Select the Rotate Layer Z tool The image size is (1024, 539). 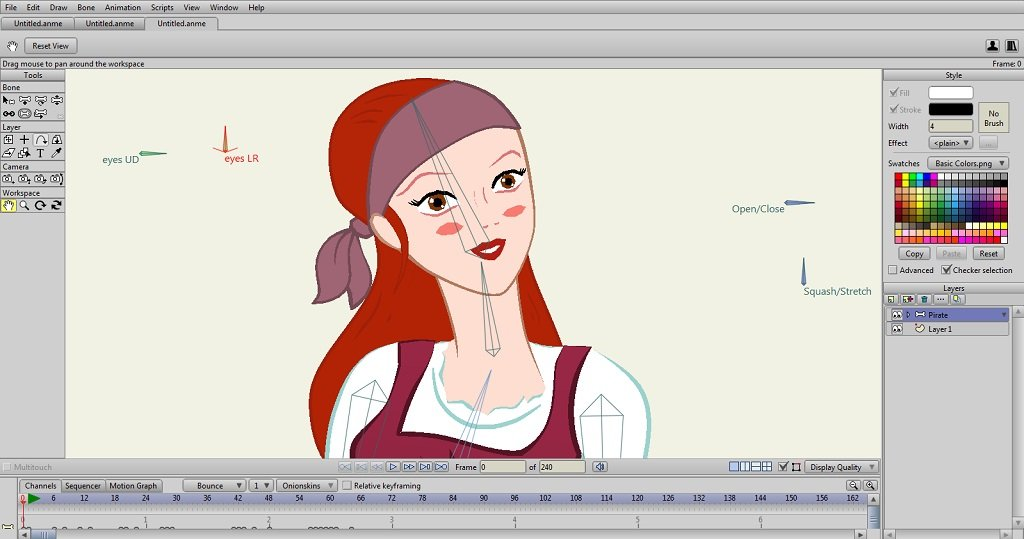(x=40, y=139)
